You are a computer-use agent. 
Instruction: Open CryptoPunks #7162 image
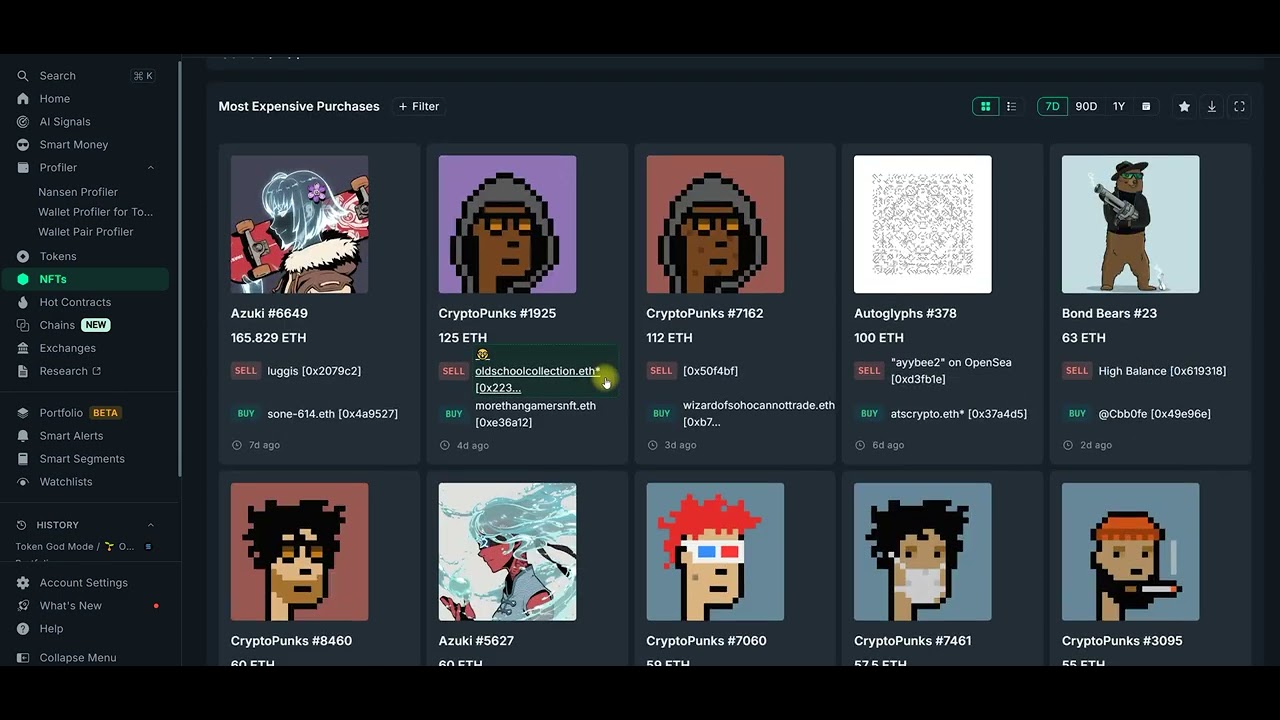pyautogui.click(x=715, y=224)
